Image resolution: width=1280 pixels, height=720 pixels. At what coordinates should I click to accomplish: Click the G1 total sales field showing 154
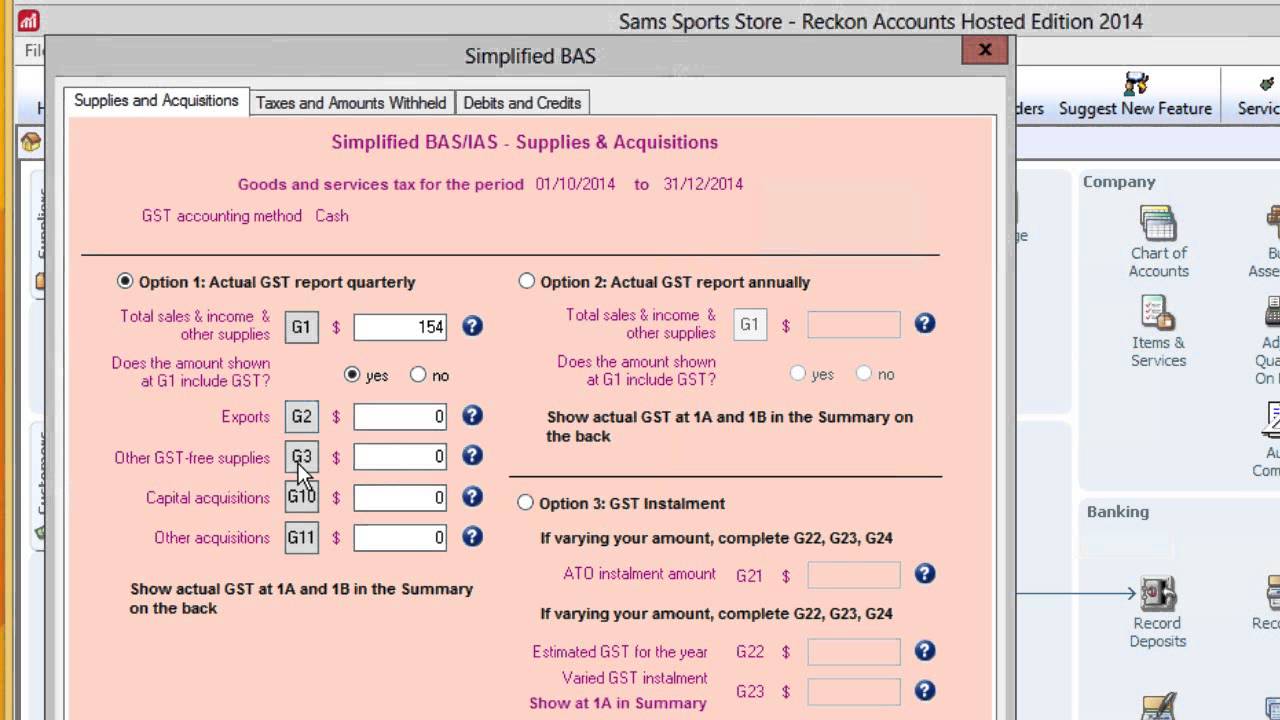pyautogui.click(x=400, y=327)
